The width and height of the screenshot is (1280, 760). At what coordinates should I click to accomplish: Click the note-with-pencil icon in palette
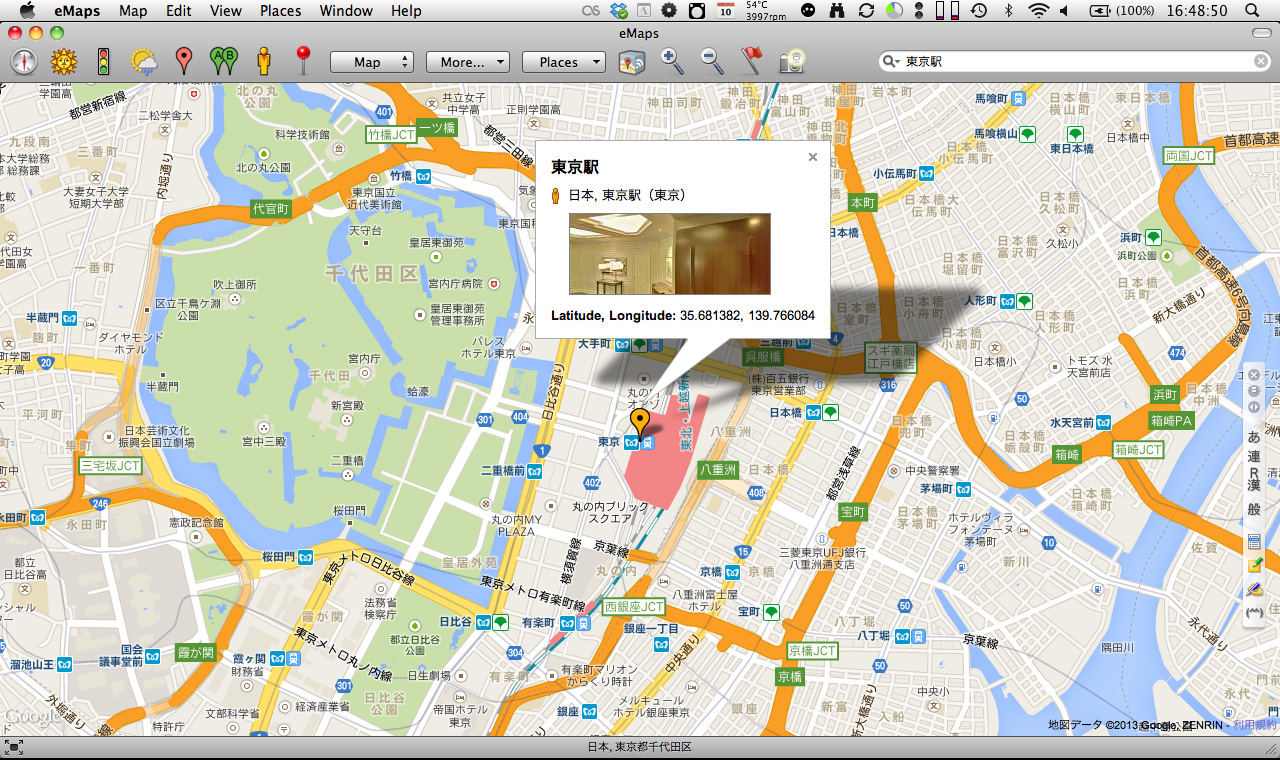pos(1254,565)
